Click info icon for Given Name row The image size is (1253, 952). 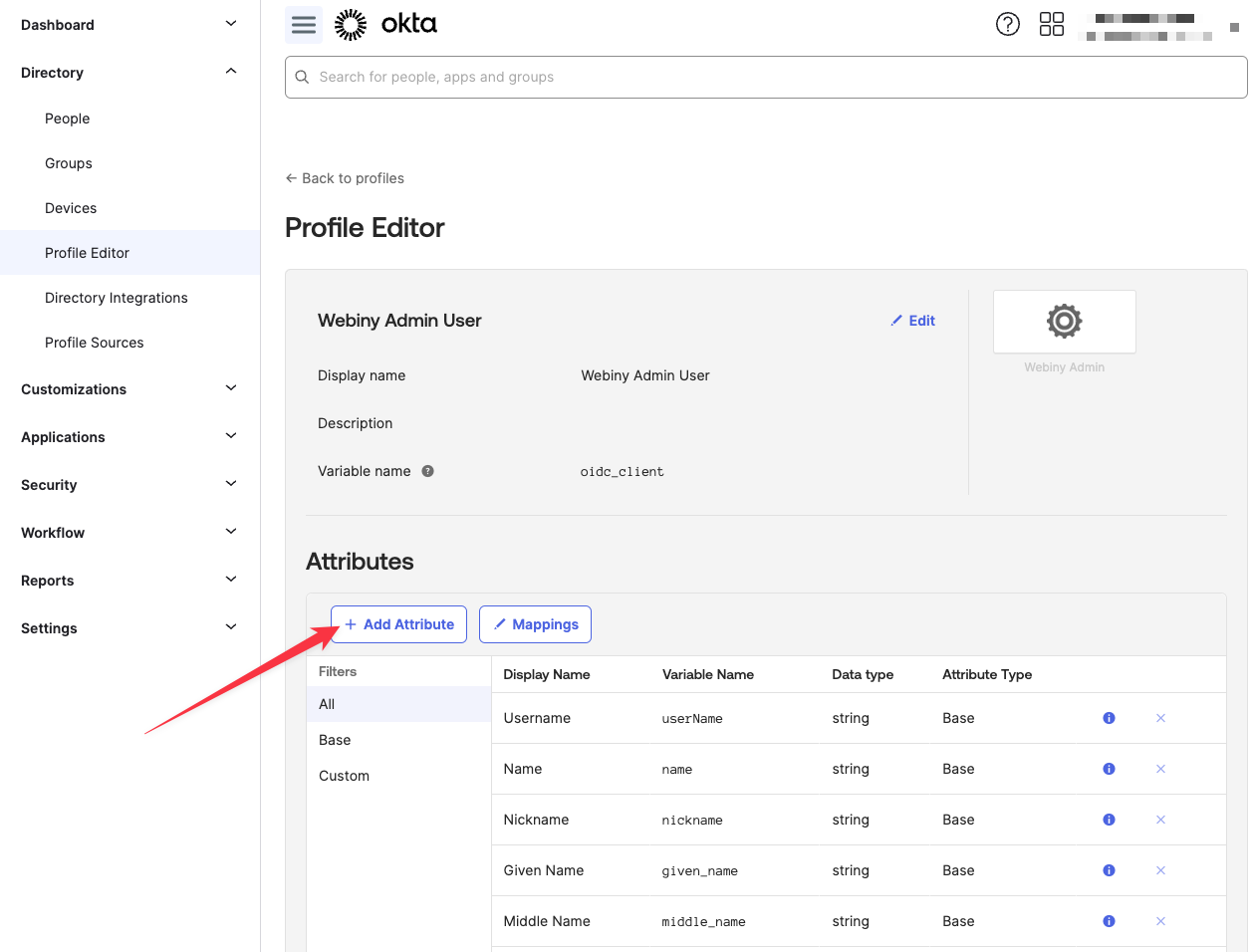coord(1109,870)
